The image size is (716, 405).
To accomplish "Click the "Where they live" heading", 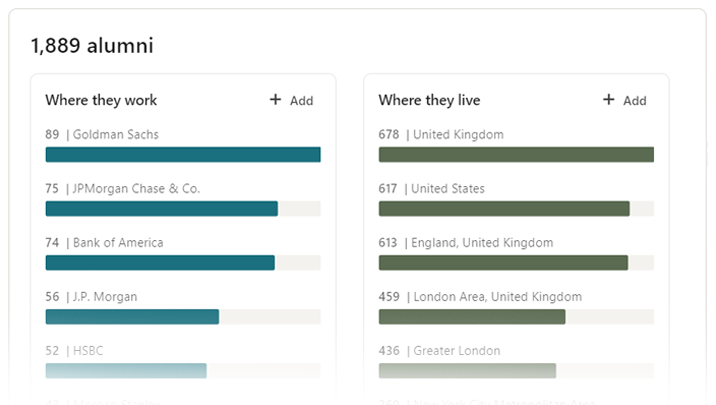I will click(x=429, y=100).
